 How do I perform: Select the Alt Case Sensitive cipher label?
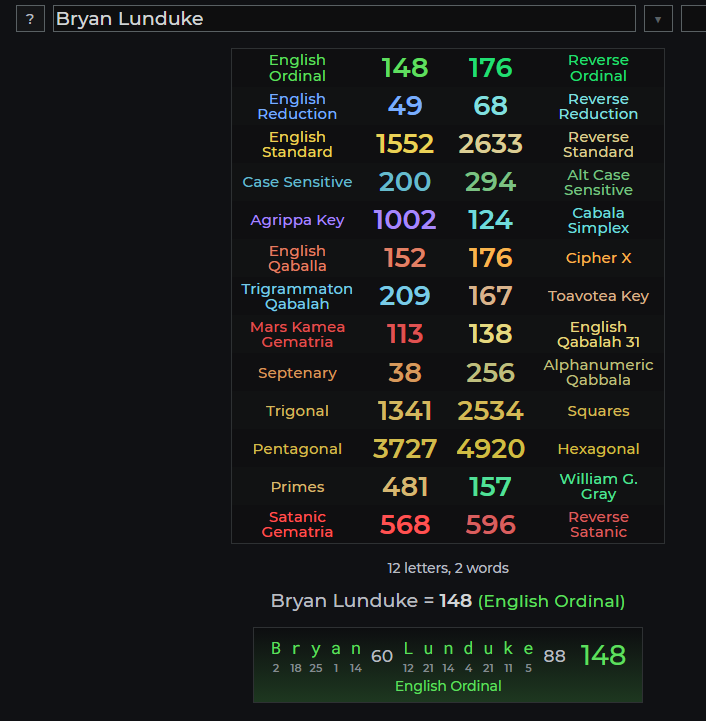pos(598,182)
